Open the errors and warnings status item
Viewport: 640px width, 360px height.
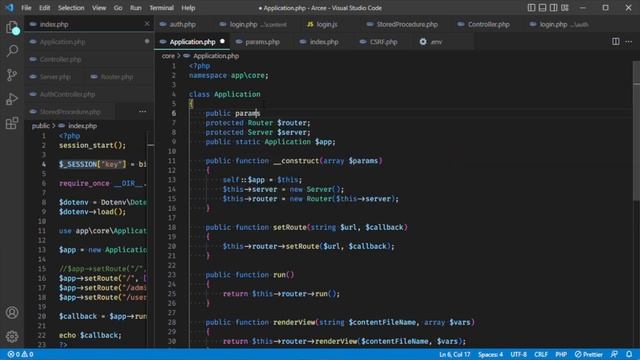point(20,354)
